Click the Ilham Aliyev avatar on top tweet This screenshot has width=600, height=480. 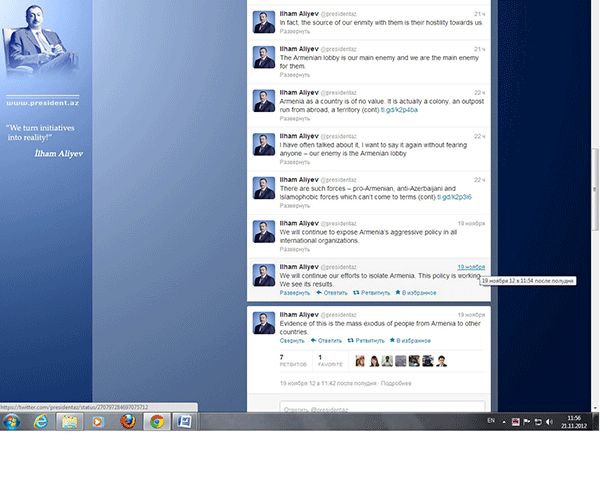click(264, 22)
